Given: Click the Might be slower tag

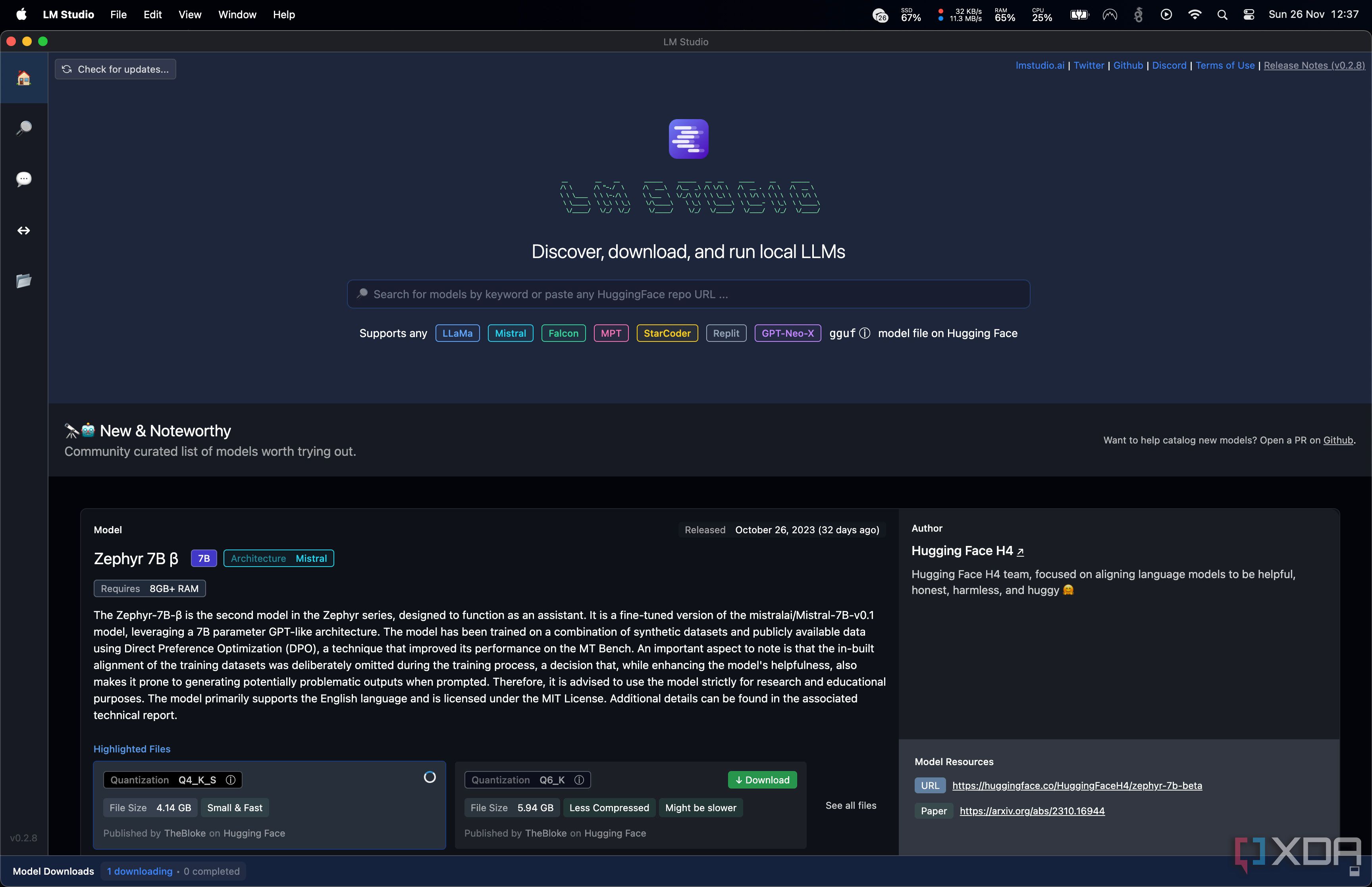Looking at the screenshot, I should [701, 808].
